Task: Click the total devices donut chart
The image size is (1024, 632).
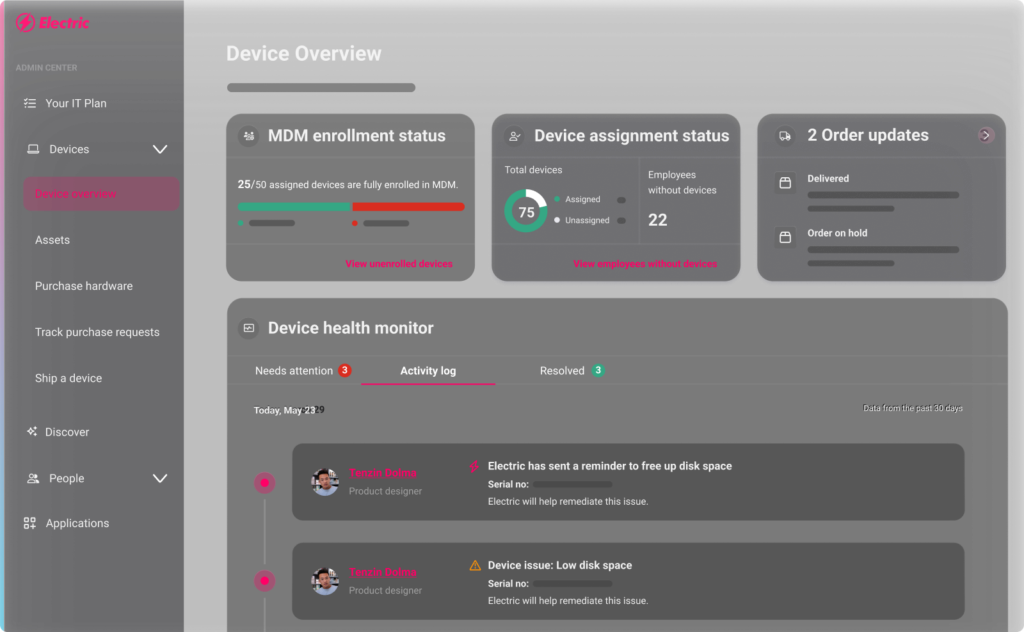Action: click(525, 212)
